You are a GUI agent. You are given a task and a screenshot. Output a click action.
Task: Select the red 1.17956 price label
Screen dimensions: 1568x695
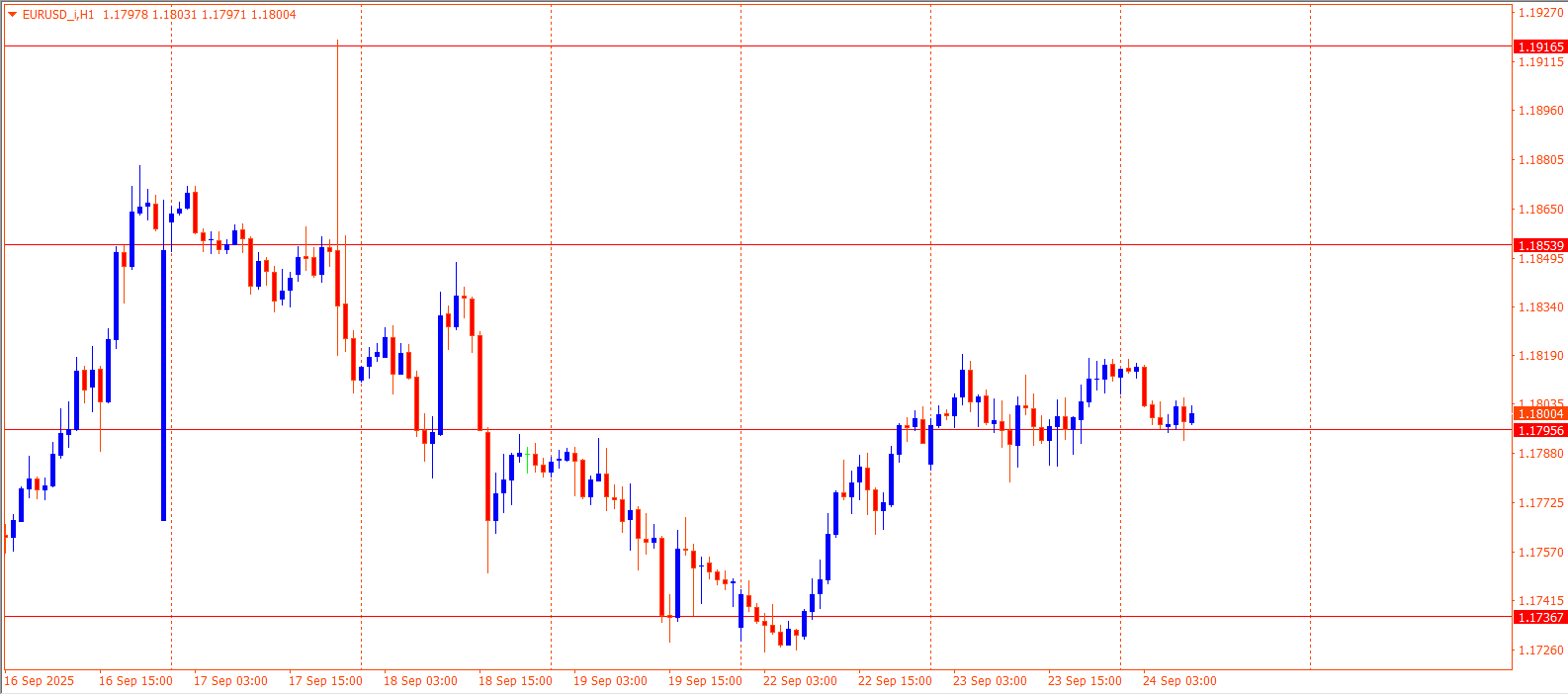coord(1540,430)
